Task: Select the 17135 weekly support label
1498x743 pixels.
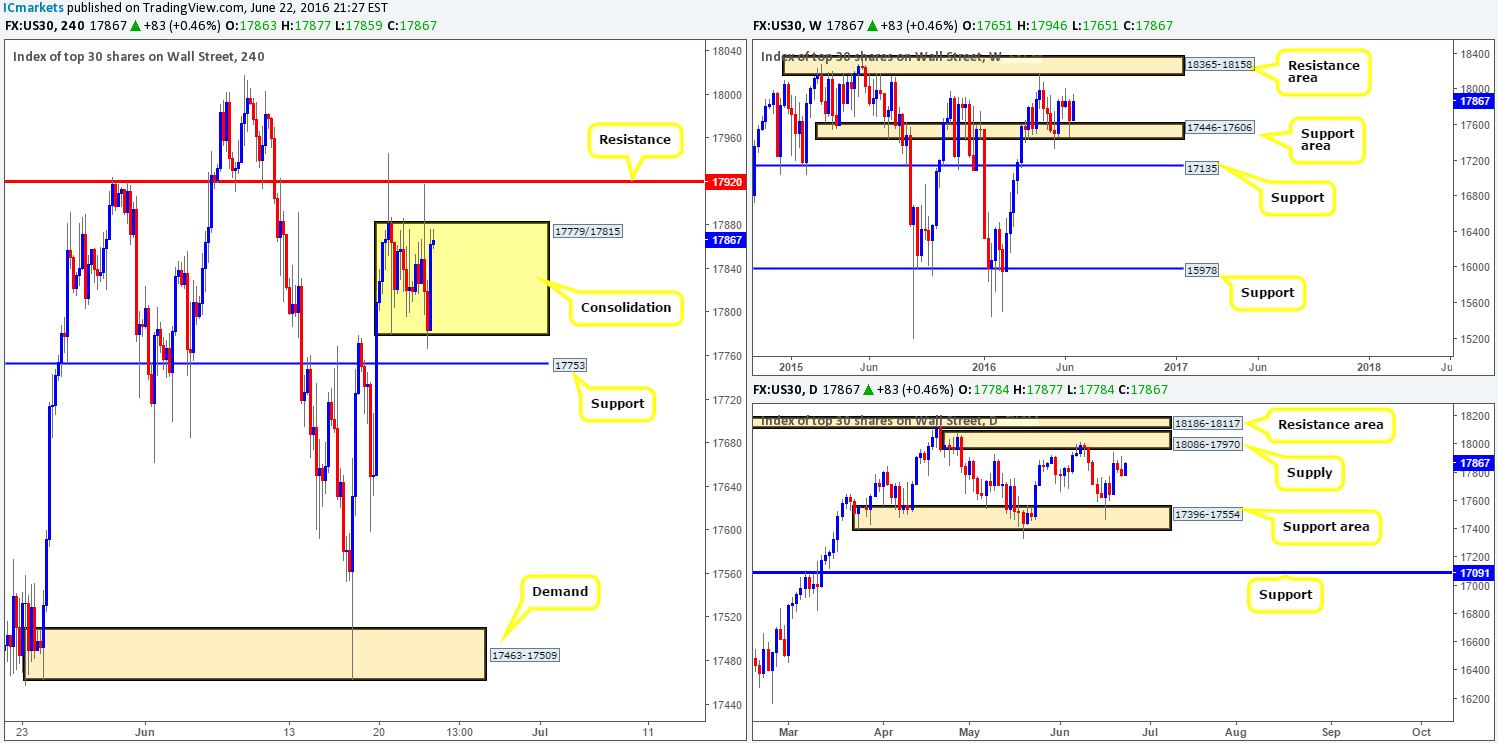Action: [x=1202, y=167]
